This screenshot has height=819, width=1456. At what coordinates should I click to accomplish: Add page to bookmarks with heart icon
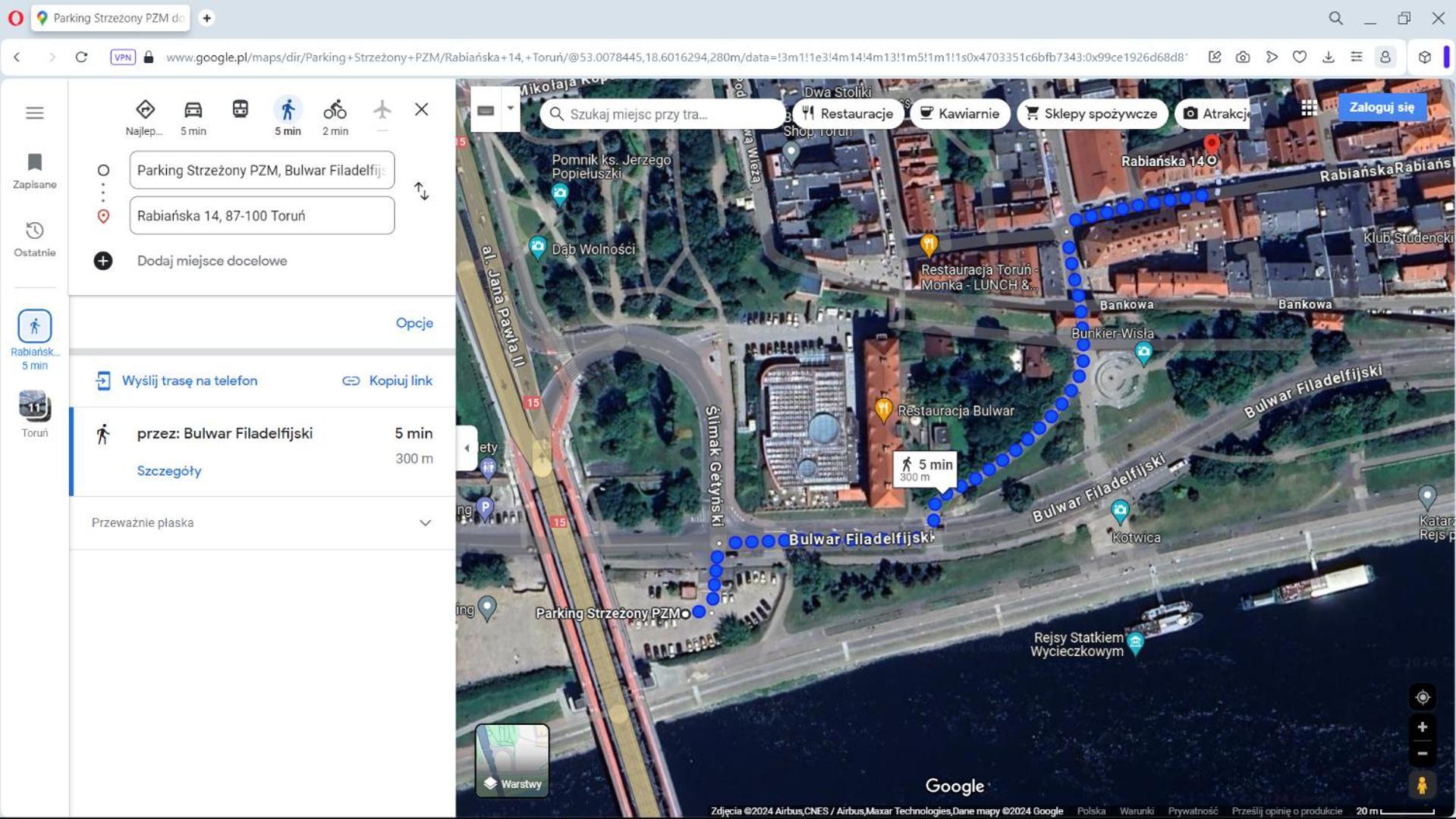coord(1300,57)
